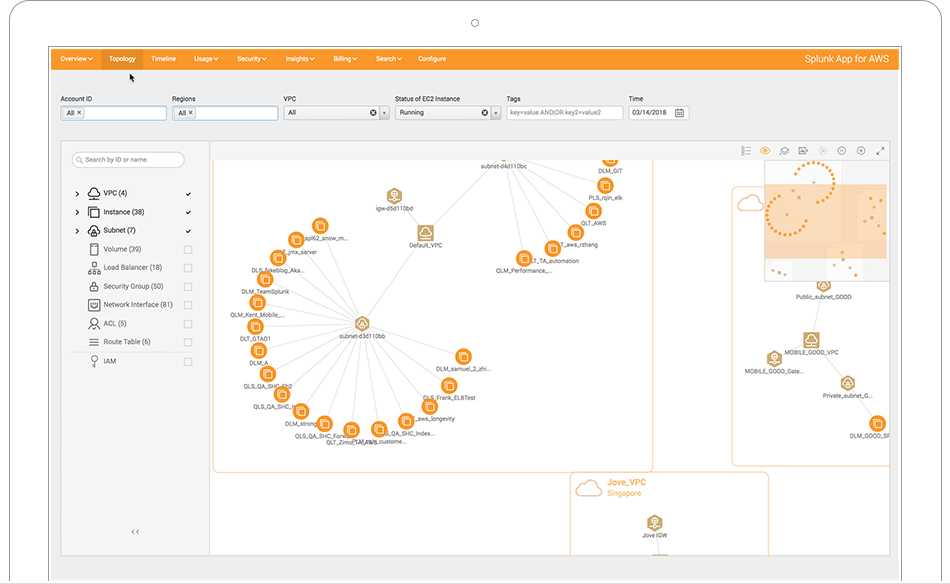Select the Private_subnet_G node

tap(848, 383)
